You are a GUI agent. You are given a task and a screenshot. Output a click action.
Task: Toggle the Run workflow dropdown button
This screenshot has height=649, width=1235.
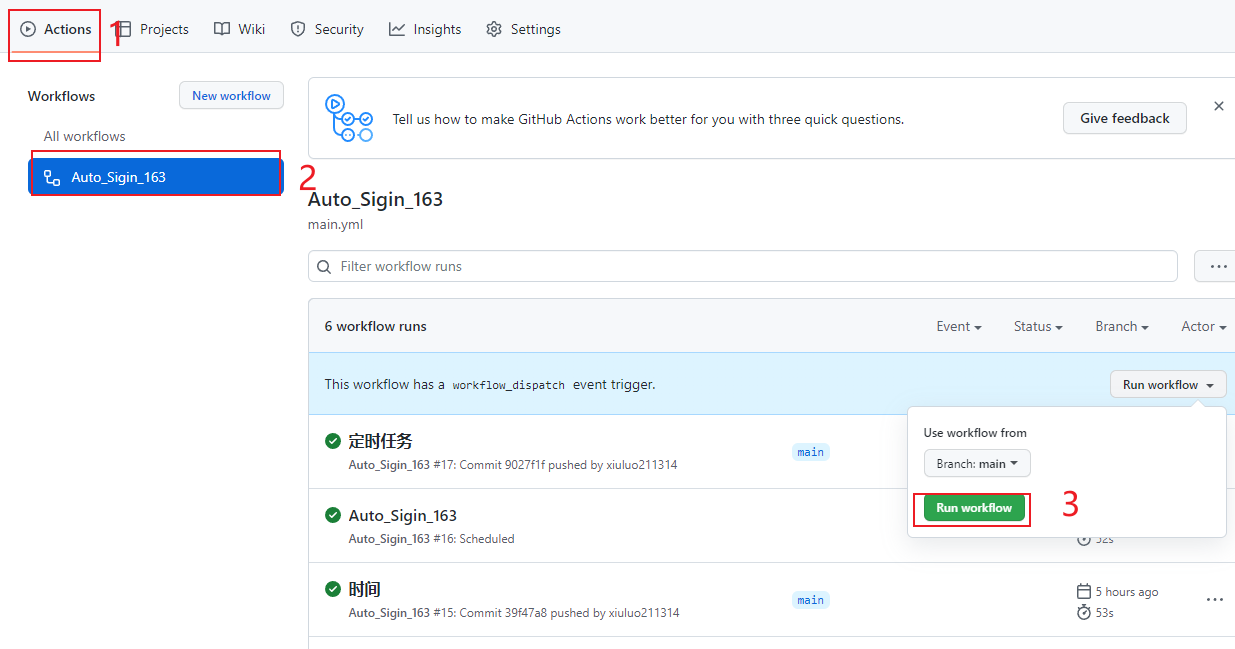1168,384
